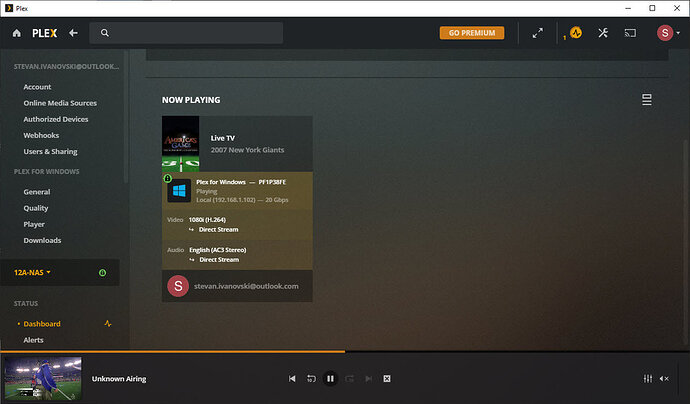The height and width of the screenshot is (404, 690).
Task: Click the English (AC3 Stereo) audio text
Action: 218,250
